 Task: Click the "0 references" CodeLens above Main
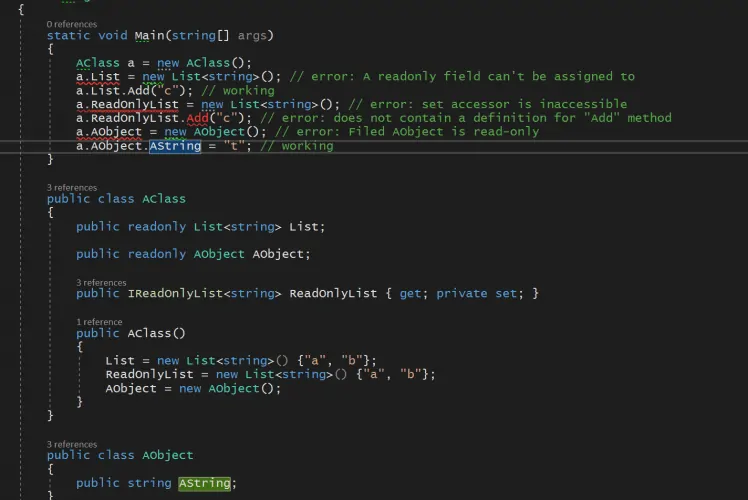[72, 23]
